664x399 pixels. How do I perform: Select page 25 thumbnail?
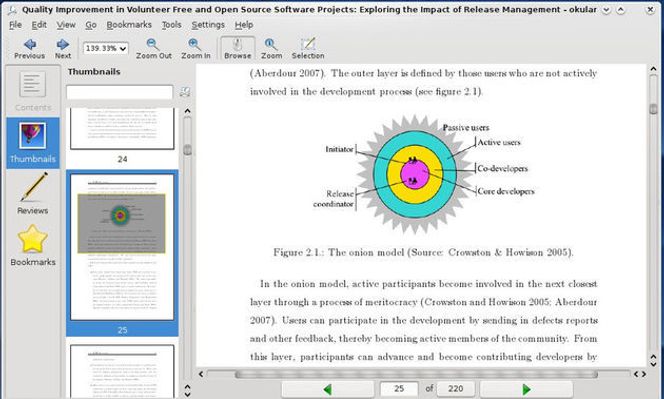point(122,247)
